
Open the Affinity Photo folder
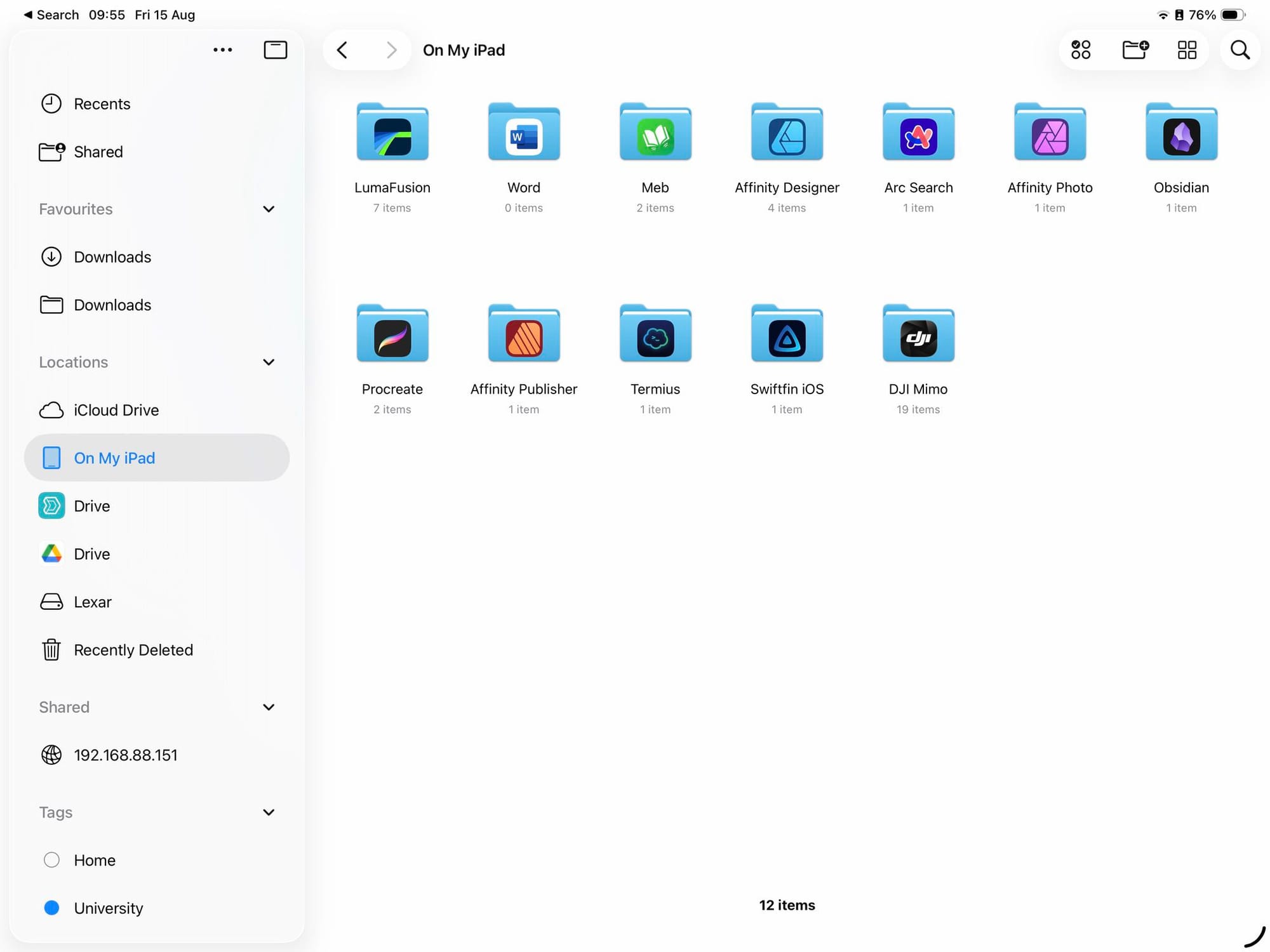pos(1050,131)
